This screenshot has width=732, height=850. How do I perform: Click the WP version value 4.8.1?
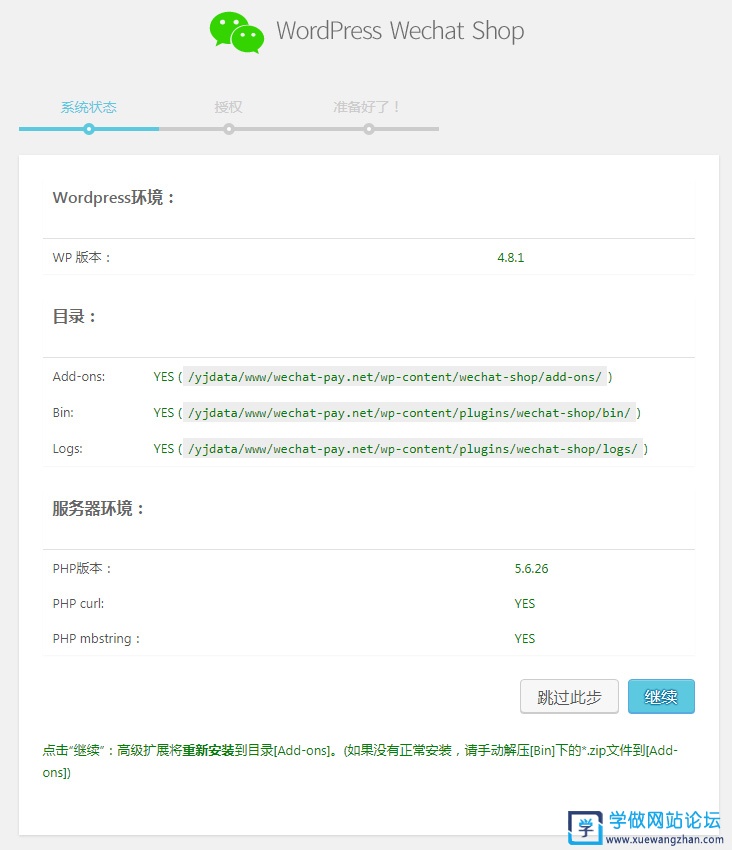(x=510, y=258)
